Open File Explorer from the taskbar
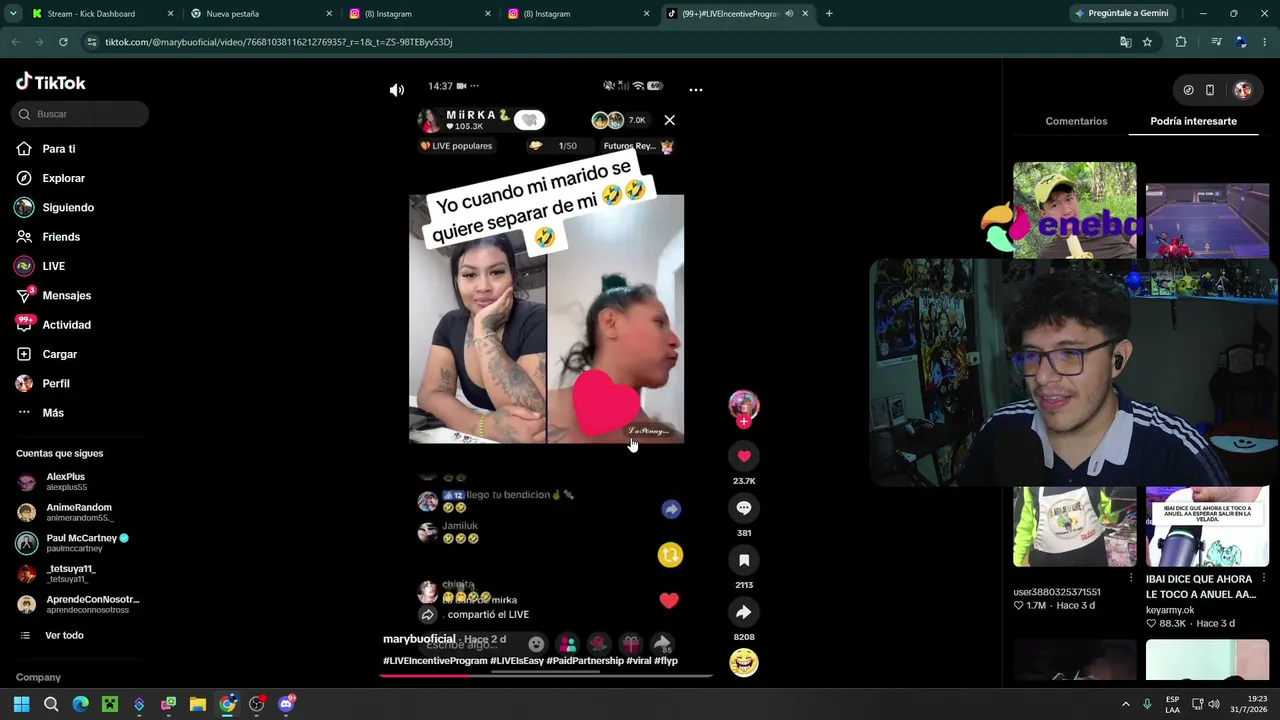Image resolution: width=1280 pixels, height=720 pixels. coord(198,704)
